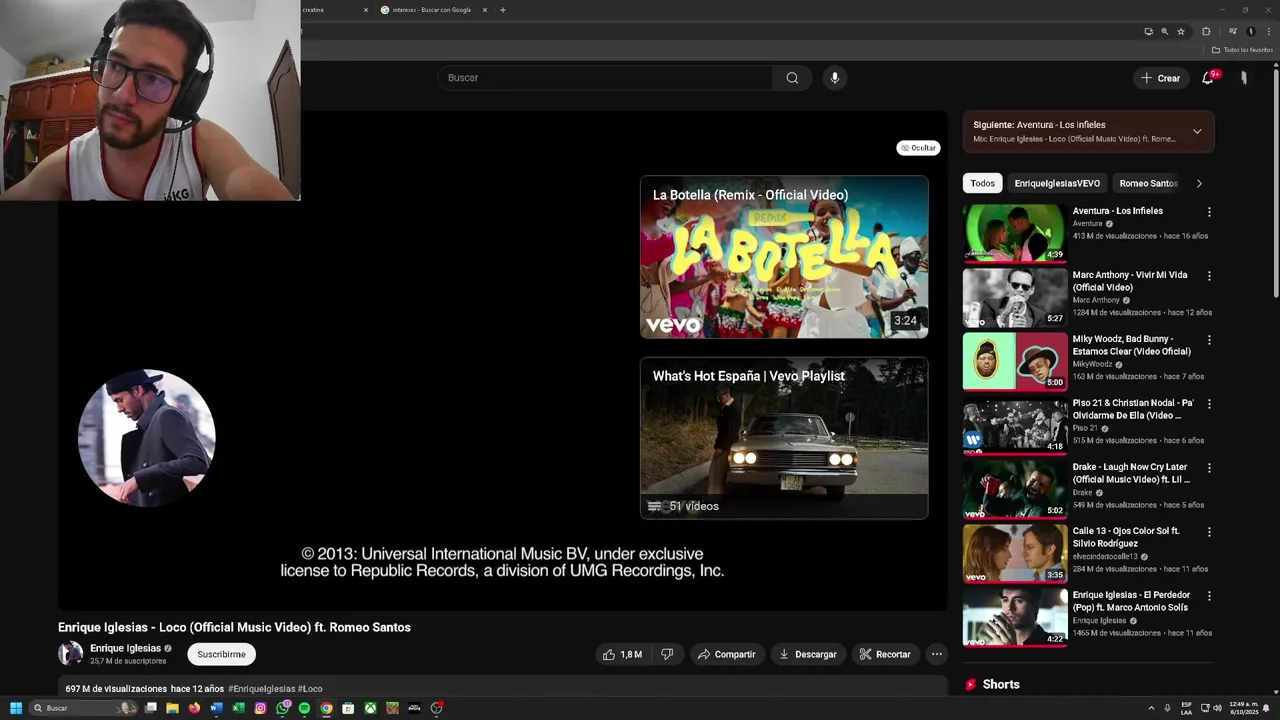Open YouTube notifications bell
Viewport: 1280px width, 720px height.
(1208, 78)
